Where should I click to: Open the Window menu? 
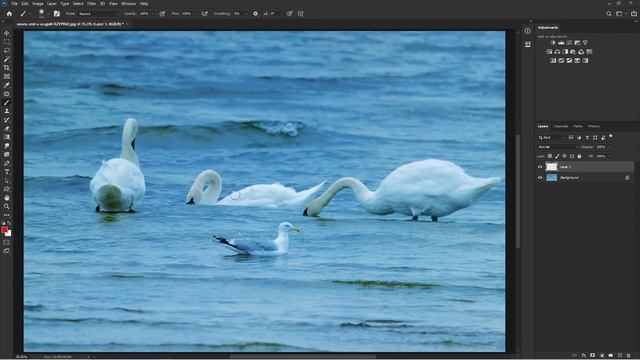pos(129,4)
